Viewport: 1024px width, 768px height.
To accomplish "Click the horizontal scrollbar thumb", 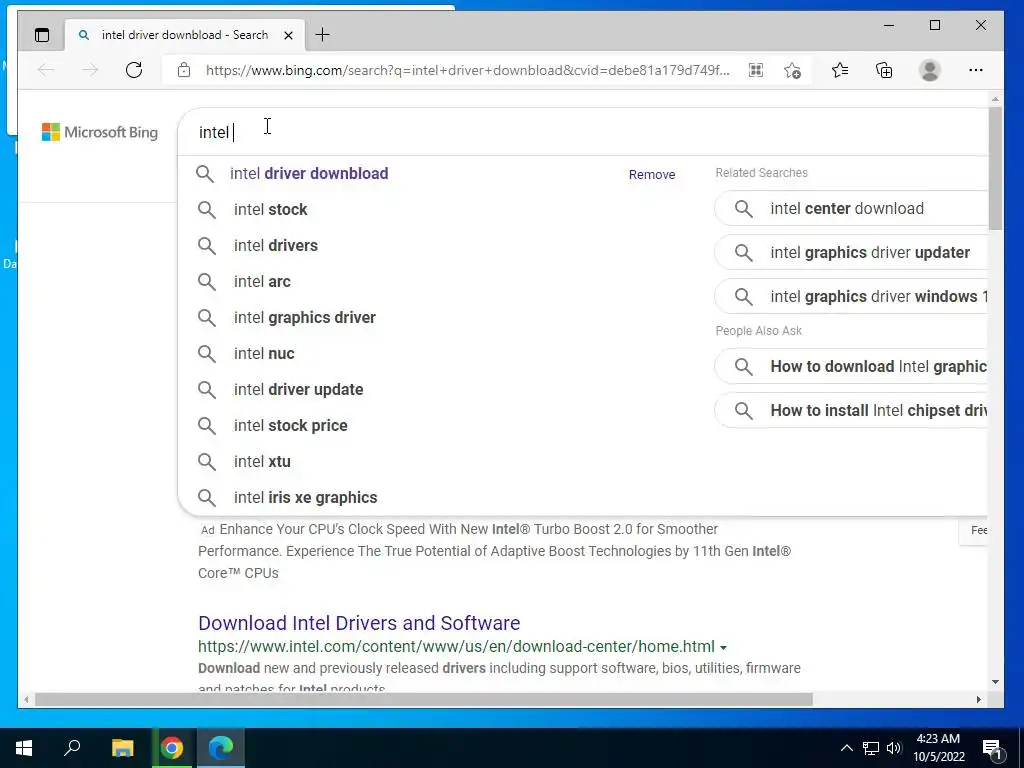I will click(424, 699).
